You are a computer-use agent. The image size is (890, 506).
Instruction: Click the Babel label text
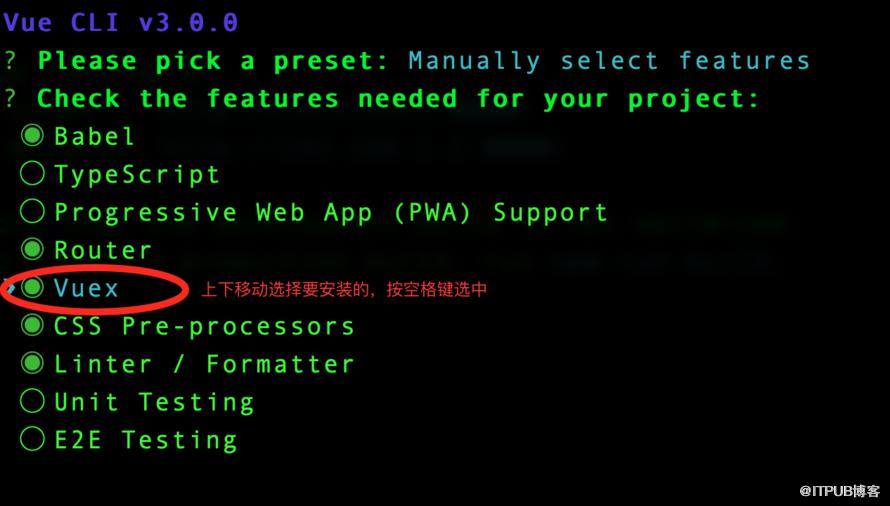point(94,136)
